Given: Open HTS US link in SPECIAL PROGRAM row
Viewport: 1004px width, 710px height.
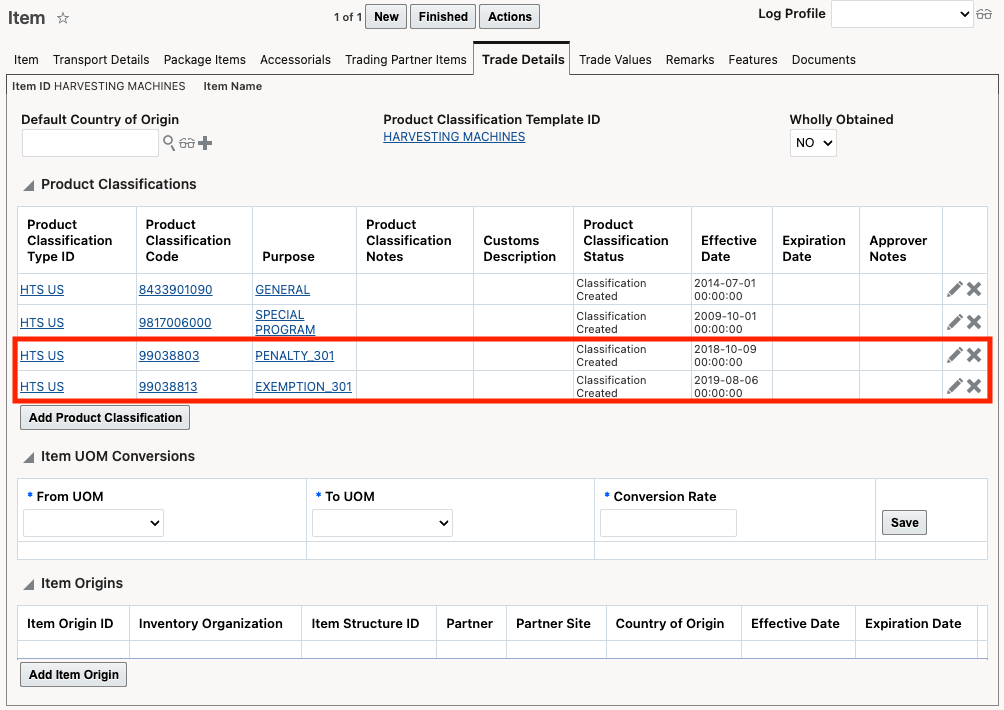Looking at the screenshot, I should click(x=42, y=323).
